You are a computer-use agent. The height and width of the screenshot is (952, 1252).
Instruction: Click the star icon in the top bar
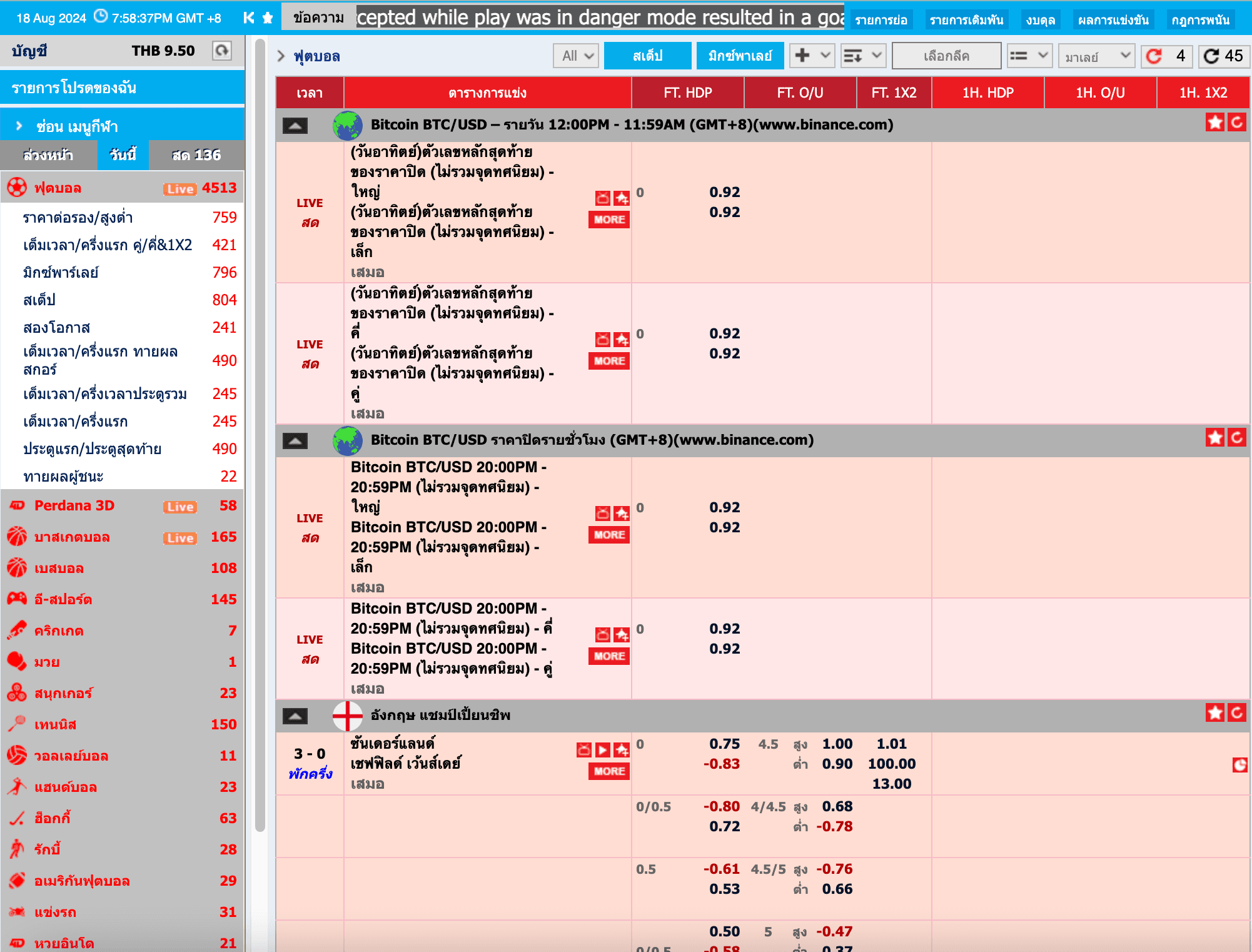pyautogui.click(x=268, y=18)
